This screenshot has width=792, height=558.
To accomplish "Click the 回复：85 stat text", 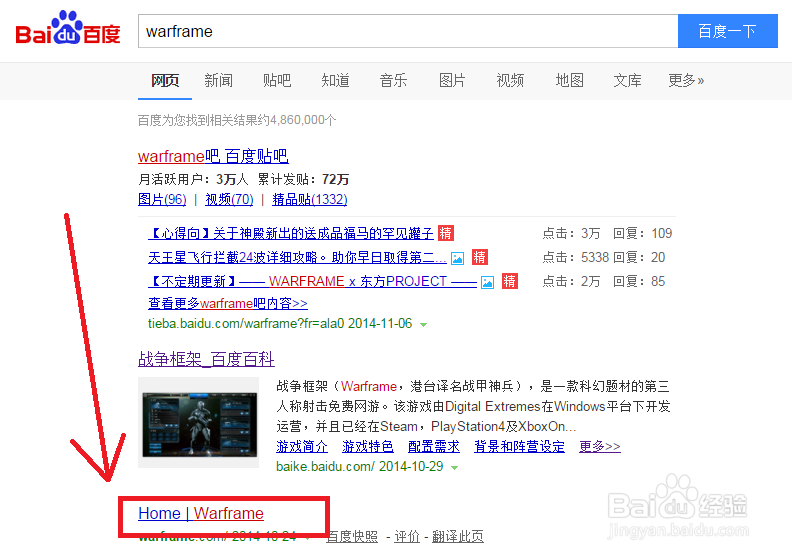I will pyautogui.click(x=639, y=281).
